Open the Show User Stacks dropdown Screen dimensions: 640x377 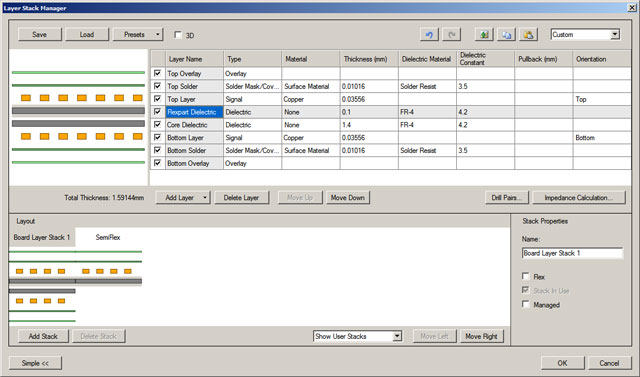[397, 336]
